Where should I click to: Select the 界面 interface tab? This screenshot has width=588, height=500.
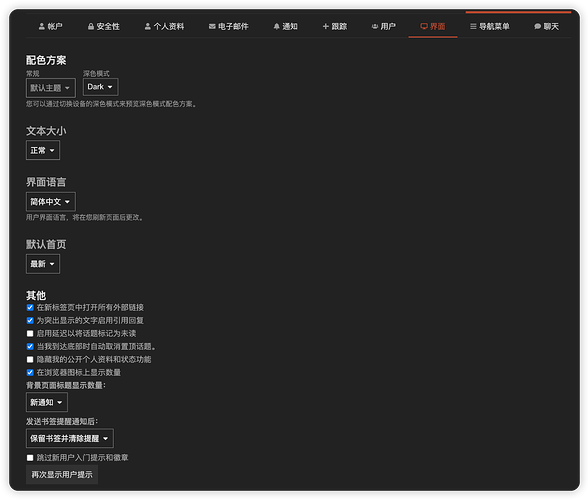[x=433, y=26]
